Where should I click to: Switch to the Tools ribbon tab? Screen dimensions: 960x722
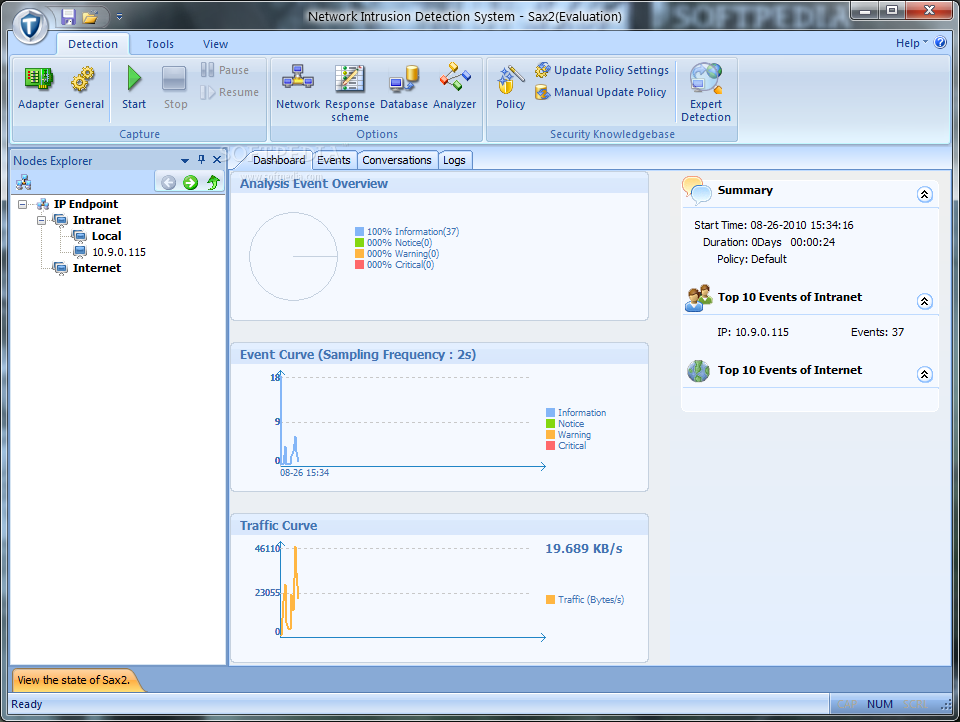(160, 44)
